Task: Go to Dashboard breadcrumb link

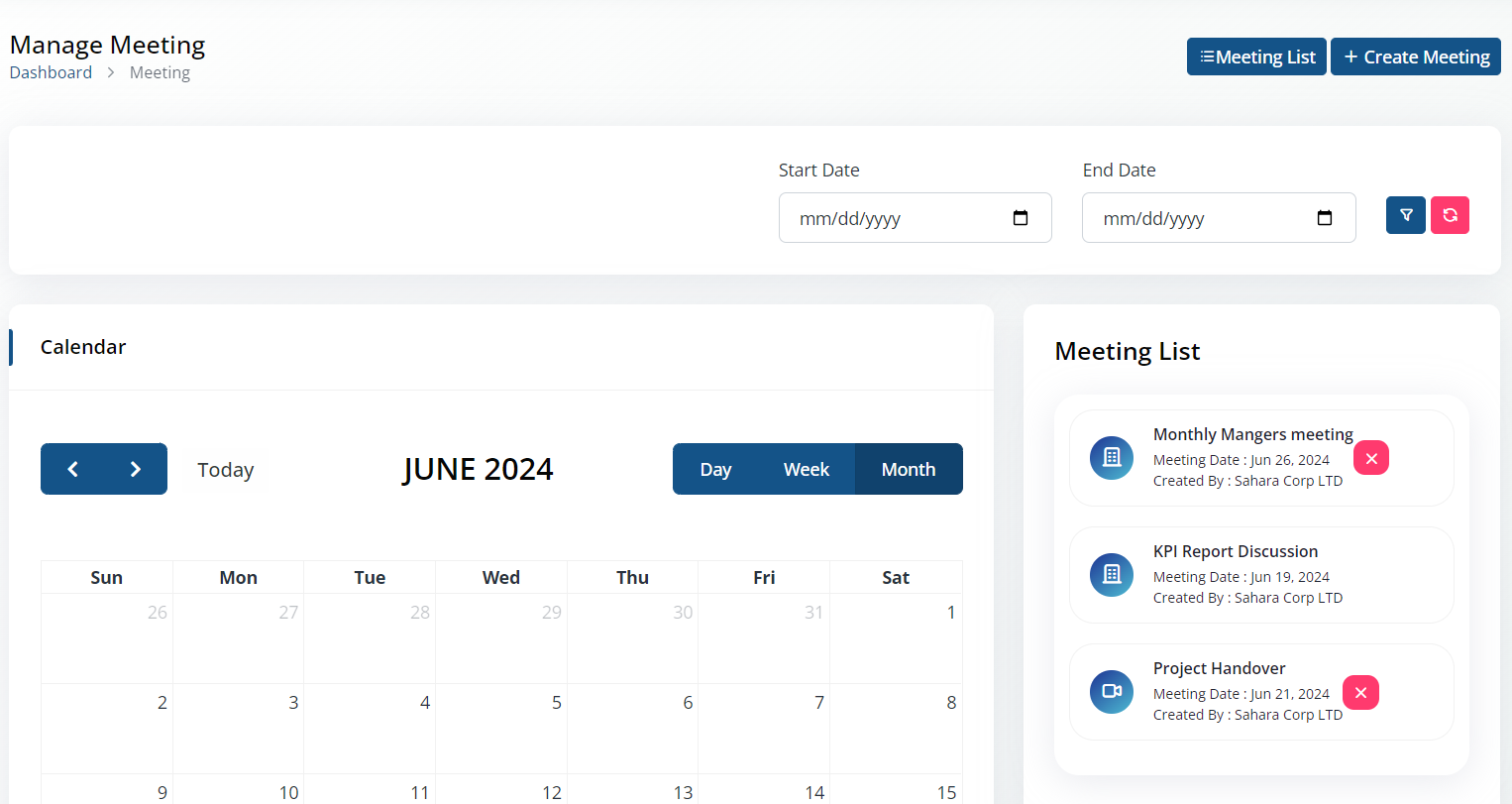Action: [x=51, y=72]
